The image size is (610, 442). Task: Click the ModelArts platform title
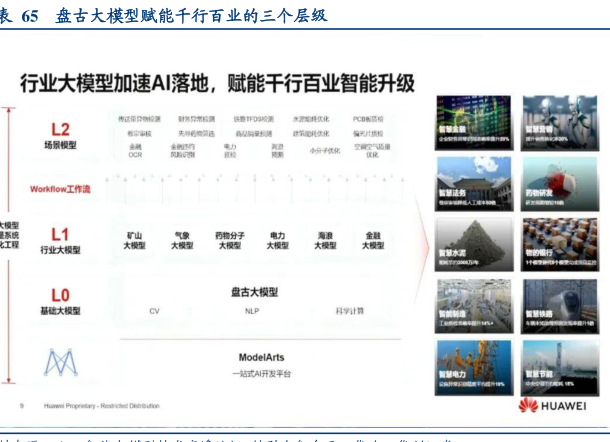264,357
